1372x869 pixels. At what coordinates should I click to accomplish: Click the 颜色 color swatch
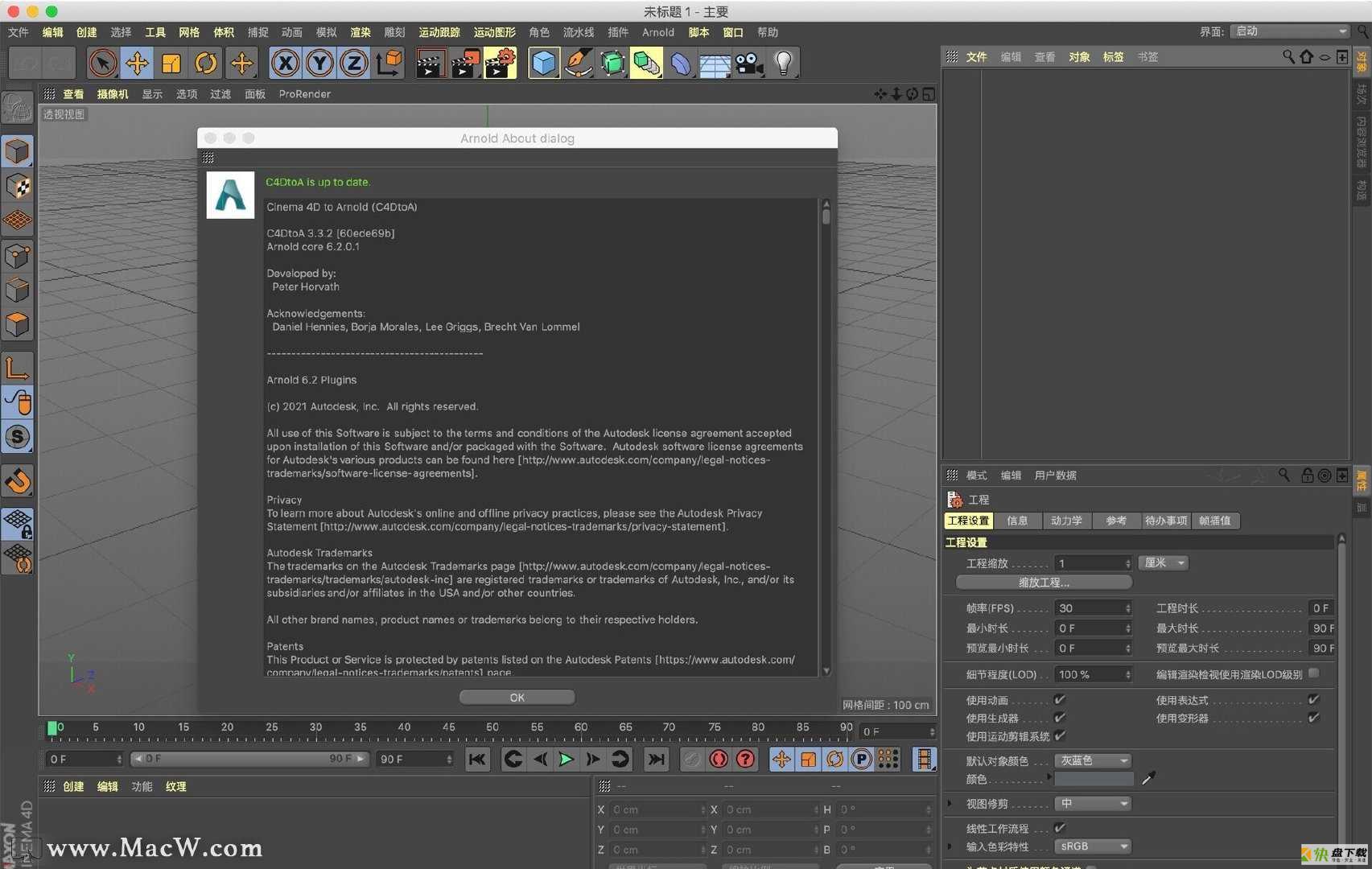[x=1094, y=779]
